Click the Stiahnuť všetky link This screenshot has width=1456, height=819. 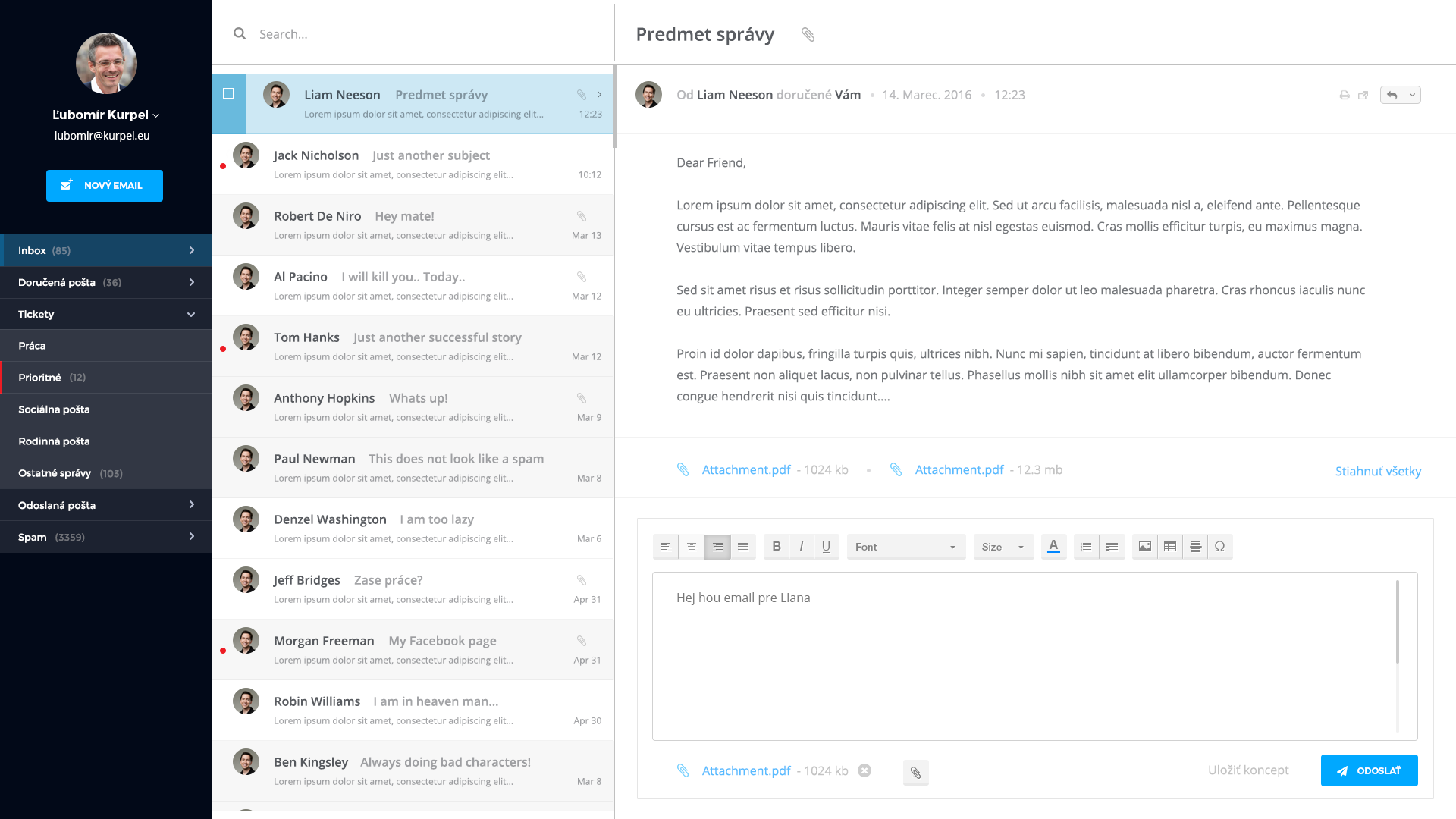1377,471
